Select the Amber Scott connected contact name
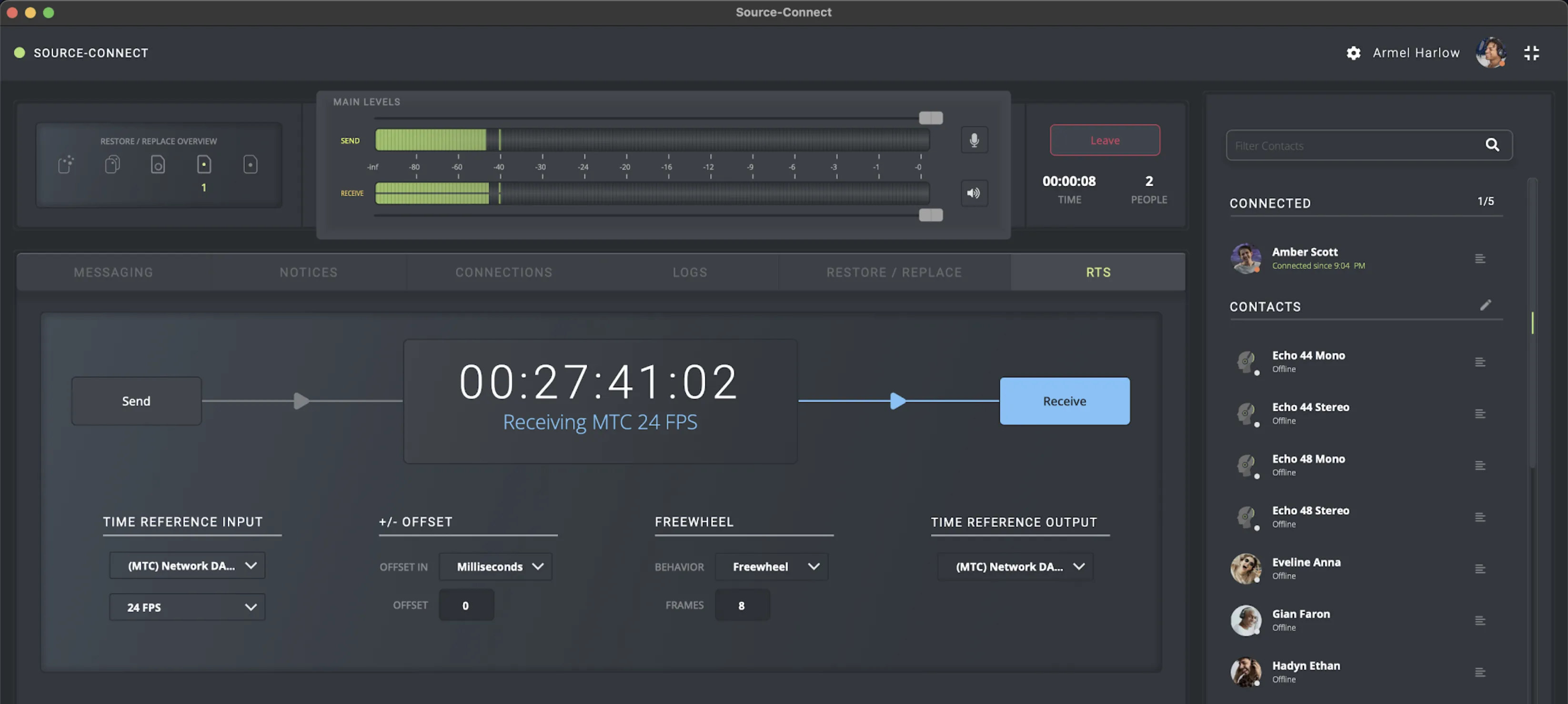The height and width of the screenshot is (704, 1568). (x=1305, y=252)
